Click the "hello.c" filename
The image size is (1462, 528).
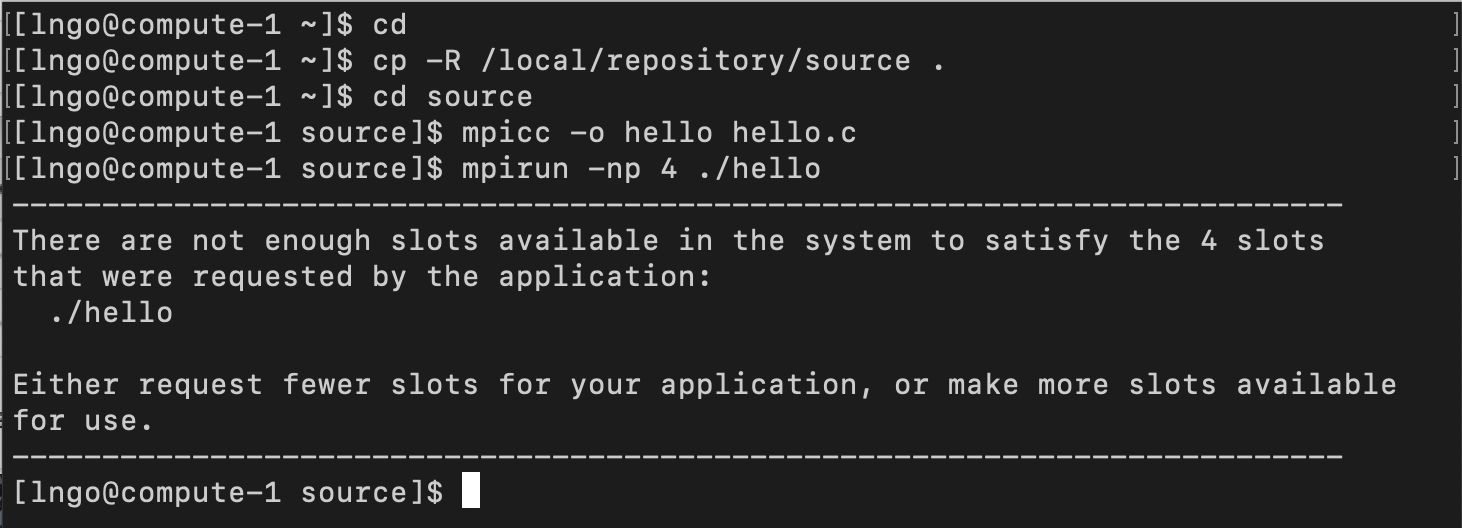click(794, 133)
